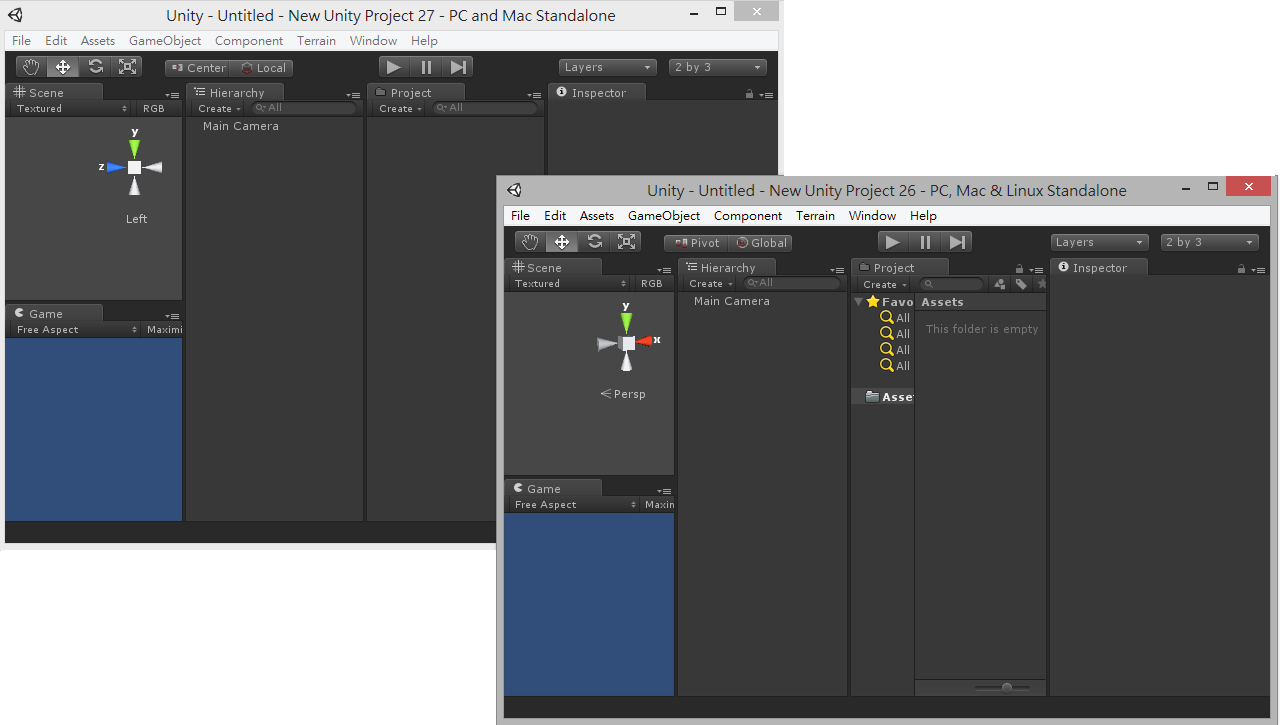The width and height of the screenshot is (1280, 725).
Task: Toggle Left view label in Project 27 scene
Action: [137, 219]
